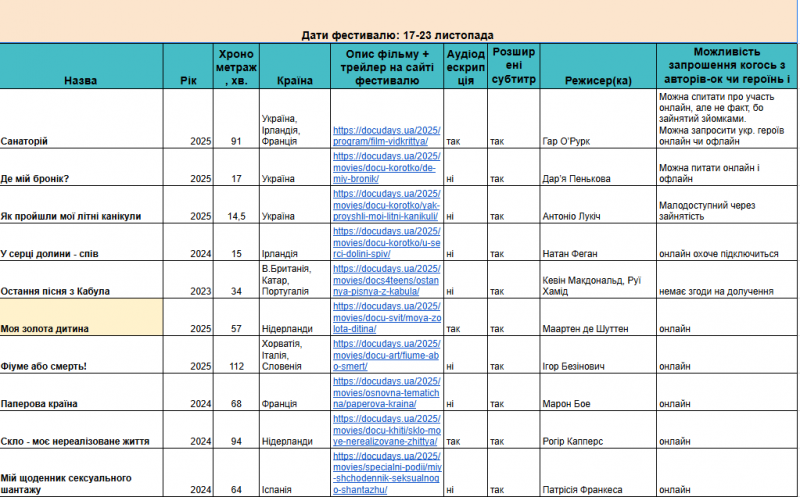This screenshot has height=497, width=800.
Task: Select audio description 'так' for Моя золота дитина
Action: tap(465, 317)
